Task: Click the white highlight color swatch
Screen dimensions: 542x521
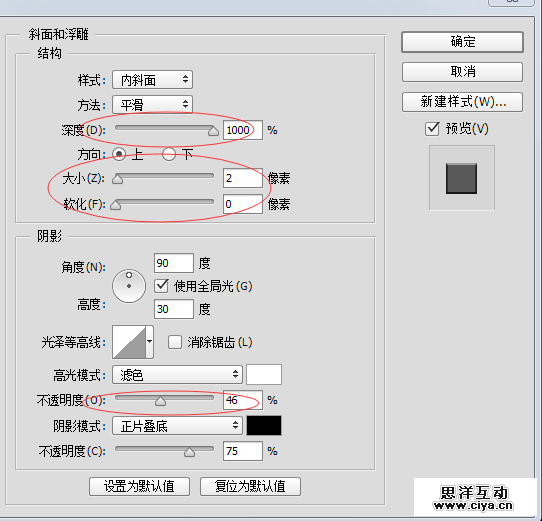Action: [264, 374]
